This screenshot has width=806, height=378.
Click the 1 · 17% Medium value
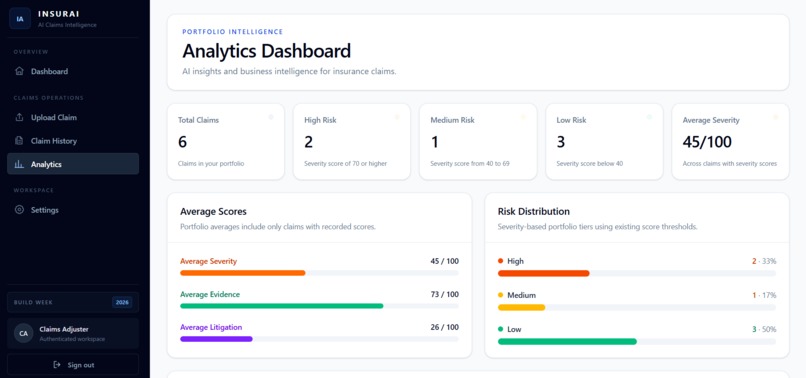pyautogui.click(x=764, y=295)
